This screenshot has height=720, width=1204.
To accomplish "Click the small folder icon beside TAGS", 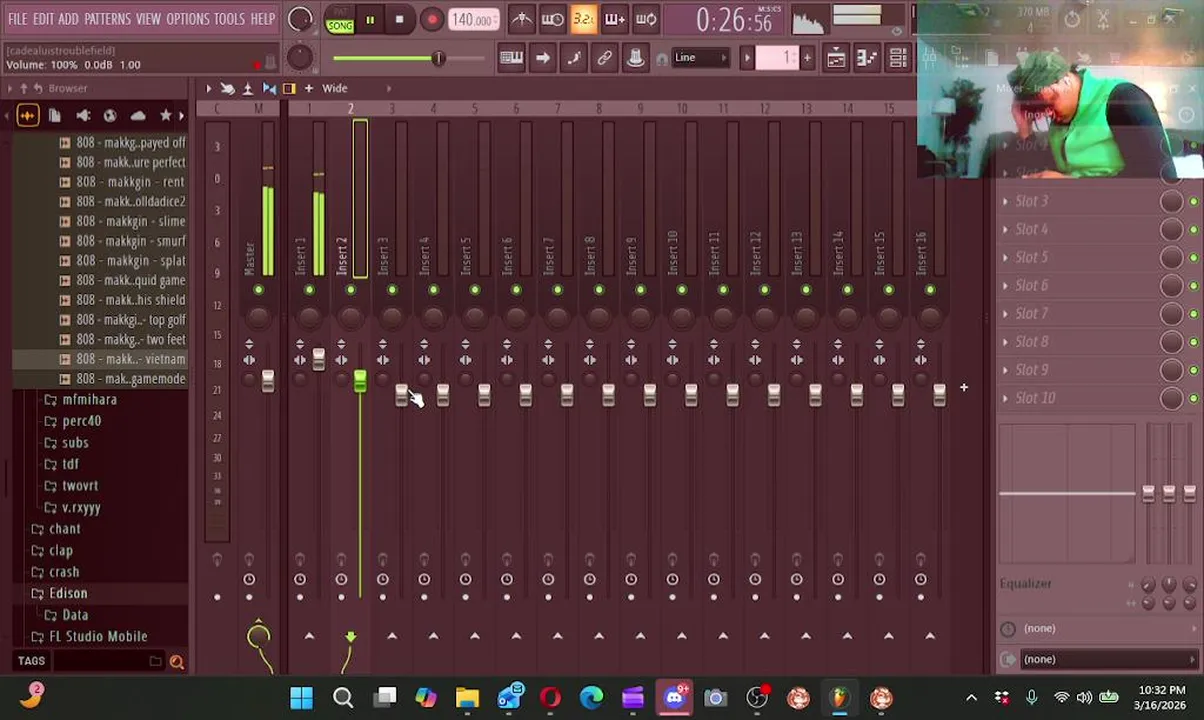I will tap(155, 661).
